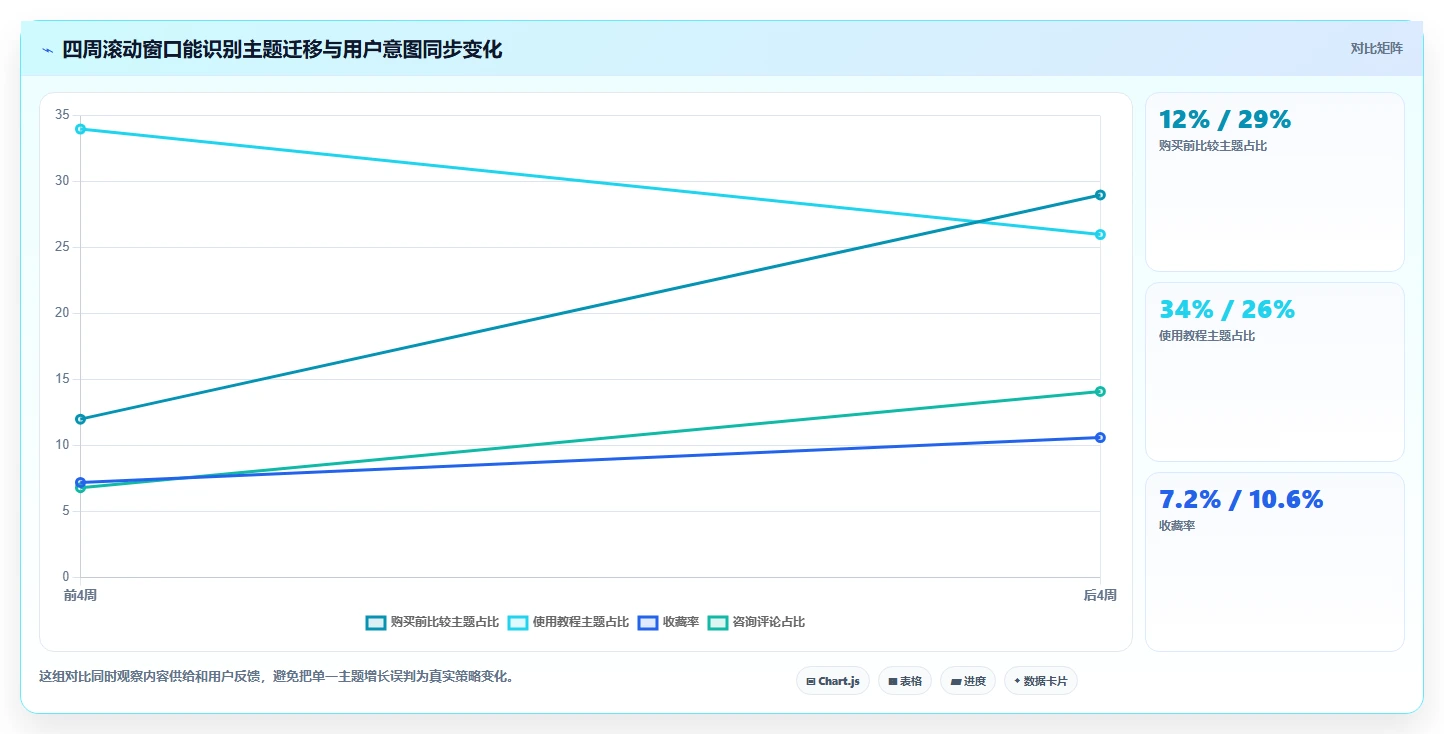Click the 使用教程主题占比 card caption
The image size is (1444, 734).
pos(1207,336)
